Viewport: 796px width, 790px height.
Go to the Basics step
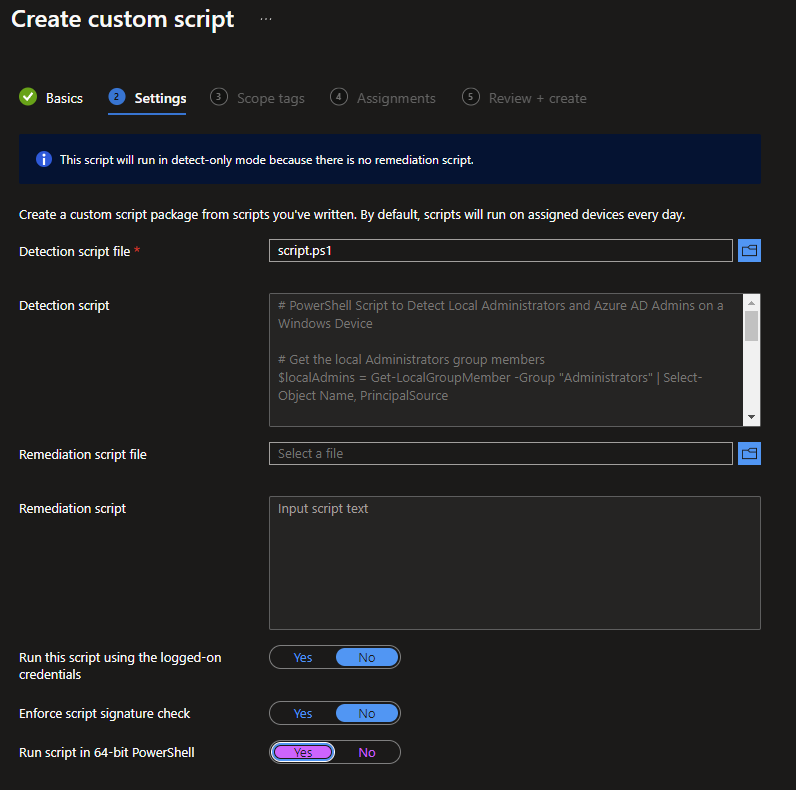click(64, 98)
